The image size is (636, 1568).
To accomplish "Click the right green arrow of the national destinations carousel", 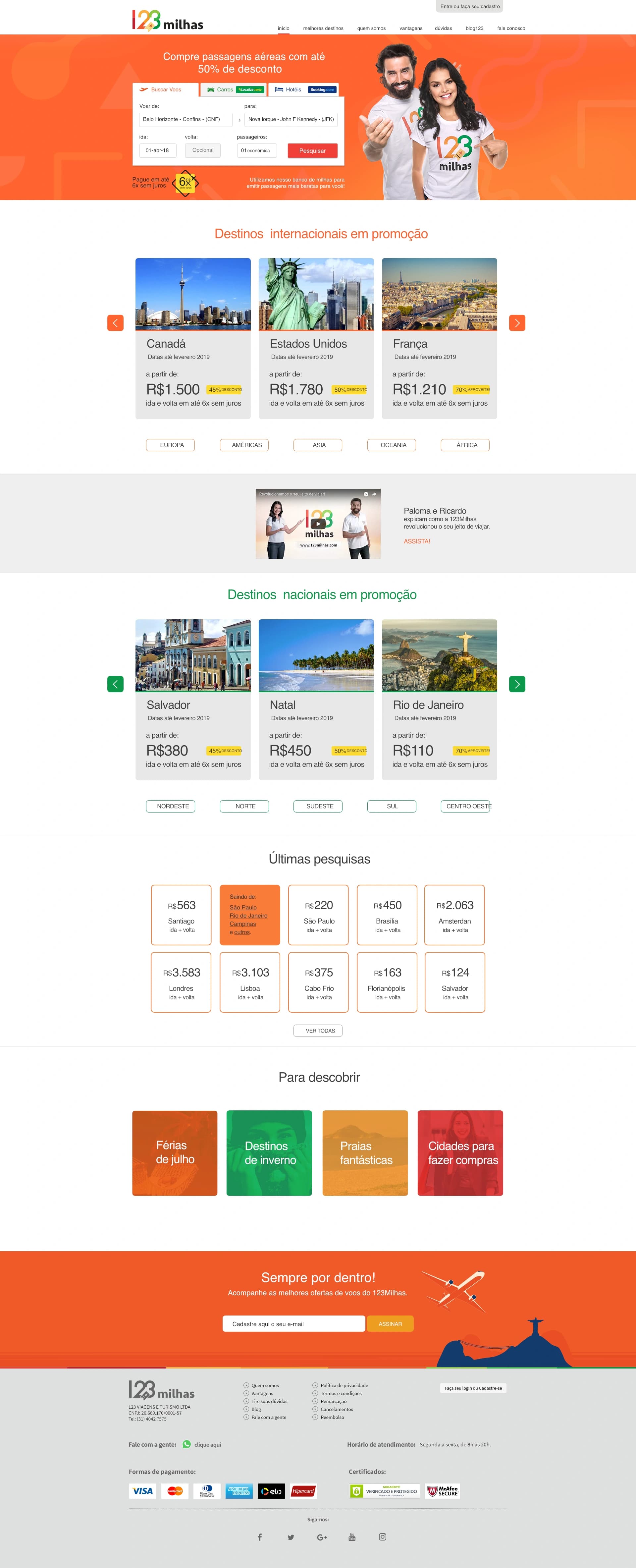I will click(x=517, y=684).
